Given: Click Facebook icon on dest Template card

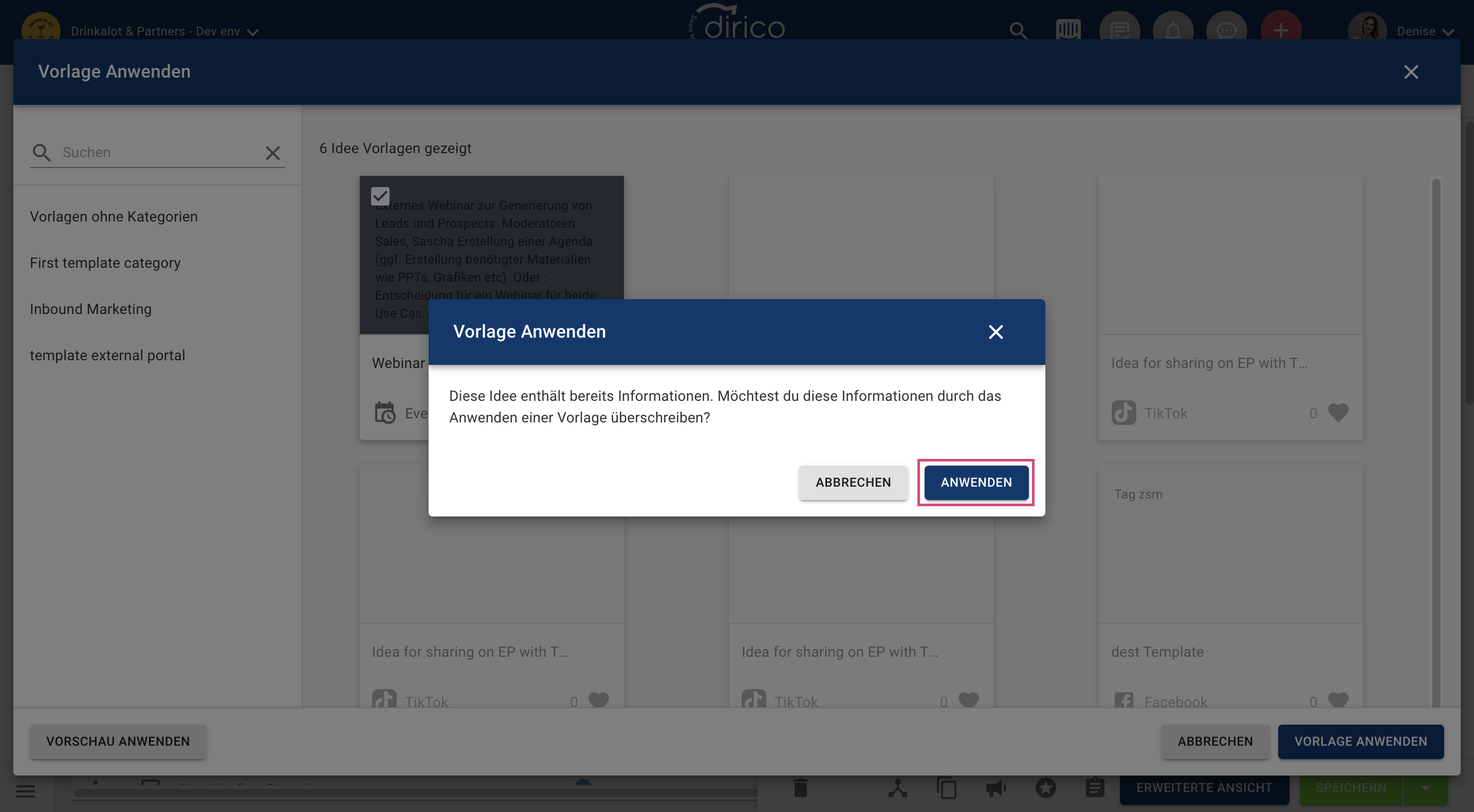Looking at the screenshot, I should click(1124, 700).
